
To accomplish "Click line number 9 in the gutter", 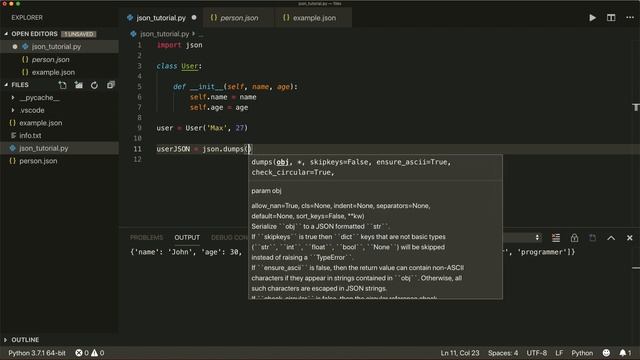I will (139, 128).
